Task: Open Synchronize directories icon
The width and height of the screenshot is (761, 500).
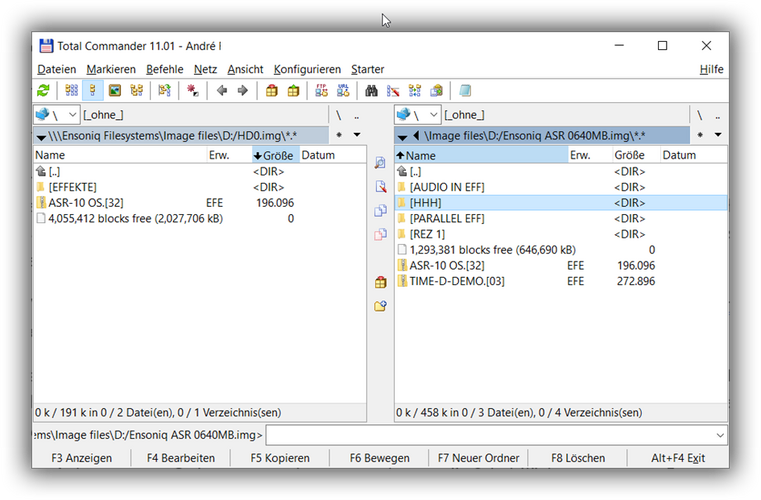Action: click(x=414, y=90)
